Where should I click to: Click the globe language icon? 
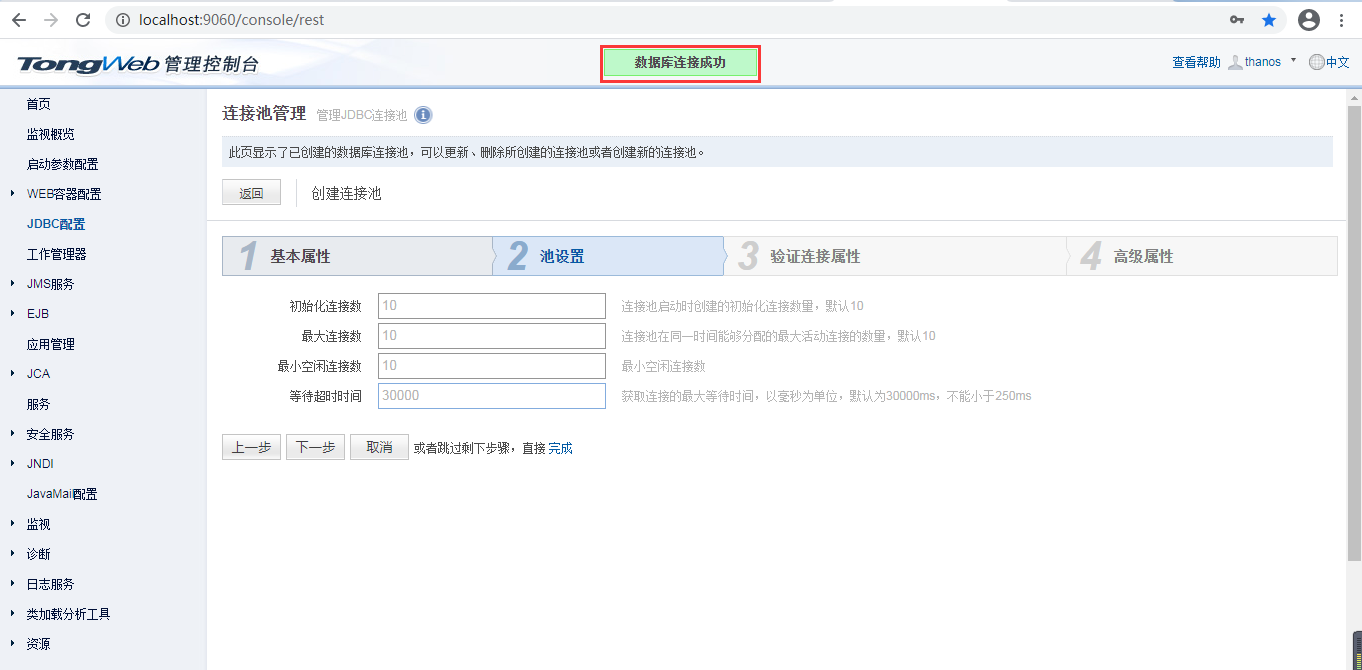click(x=1316, y=62)
